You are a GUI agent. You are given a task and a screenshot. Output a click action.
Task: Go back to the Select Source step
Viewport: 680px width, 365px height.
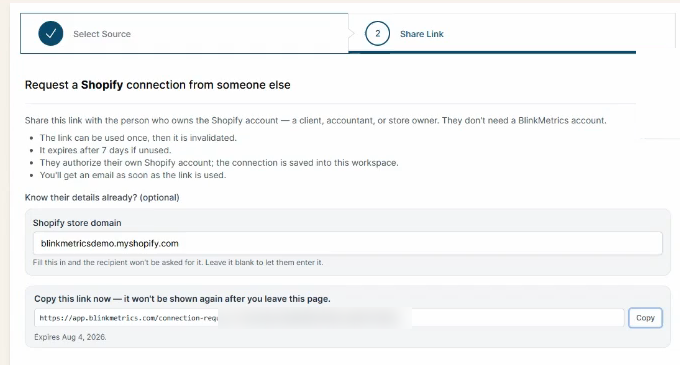184,33
